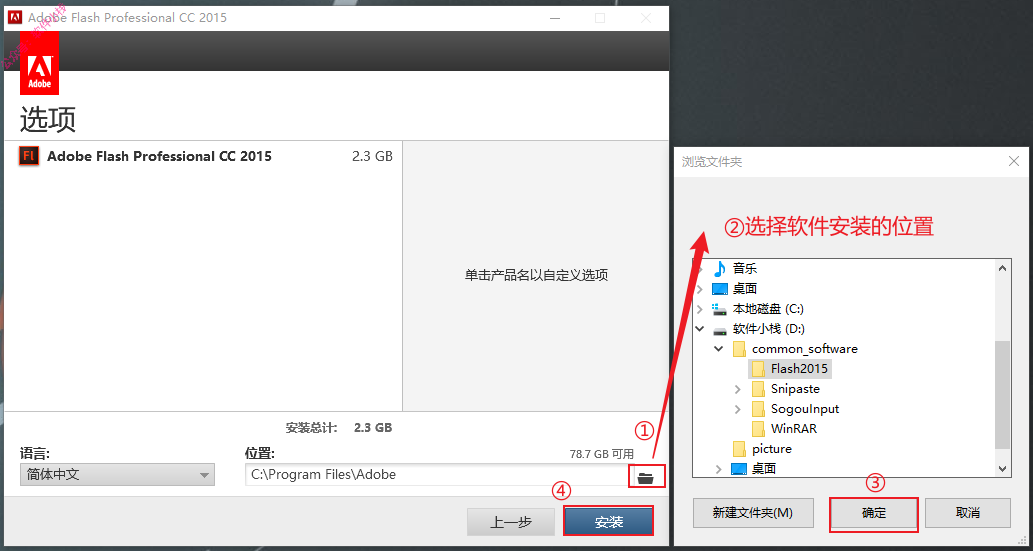Click the picture folder icon
The width and height of the screenshot is (1033, 551).
(739, 449)
